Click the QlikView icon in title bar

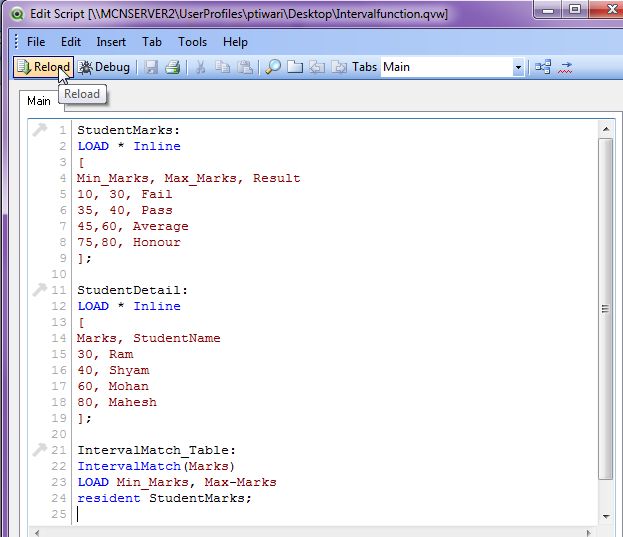pos(17,14)
